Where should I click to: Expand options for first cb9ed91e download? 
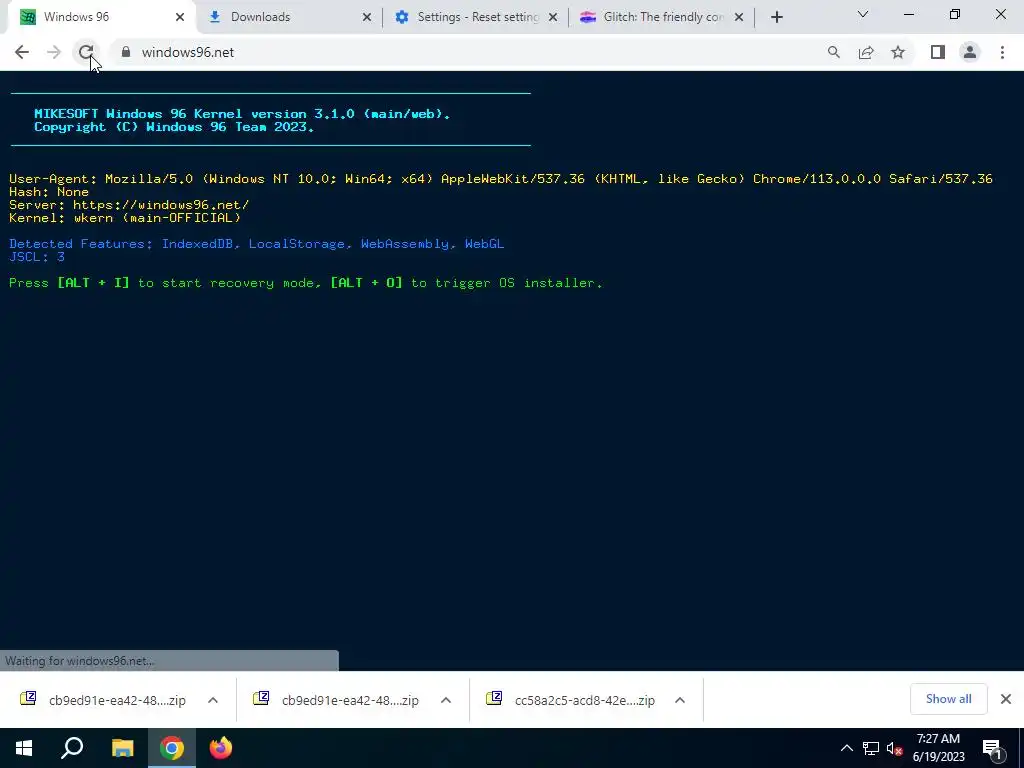[x=213, y=700]
